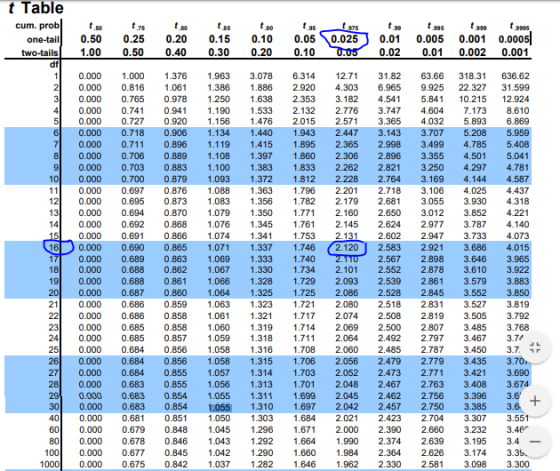Click 3.421 in df 27 row
Viewport: 560px width, 471px height.
click(x=475, y=373)
